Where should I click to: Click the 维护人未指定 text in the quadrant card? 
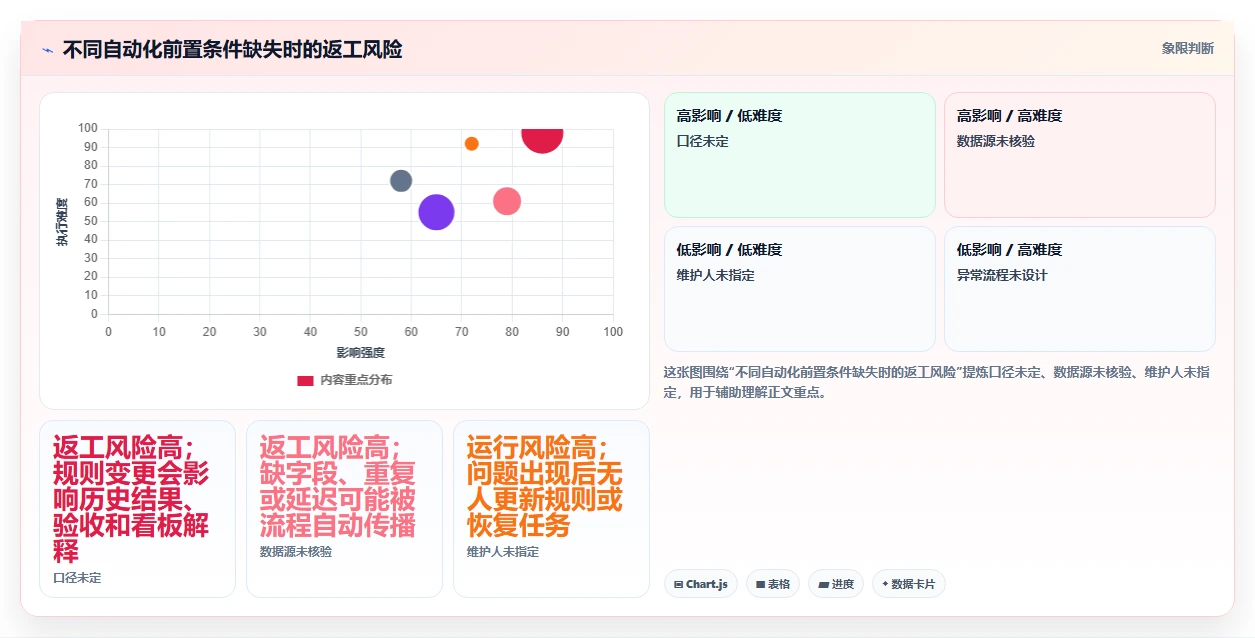(x=716, y=276)
